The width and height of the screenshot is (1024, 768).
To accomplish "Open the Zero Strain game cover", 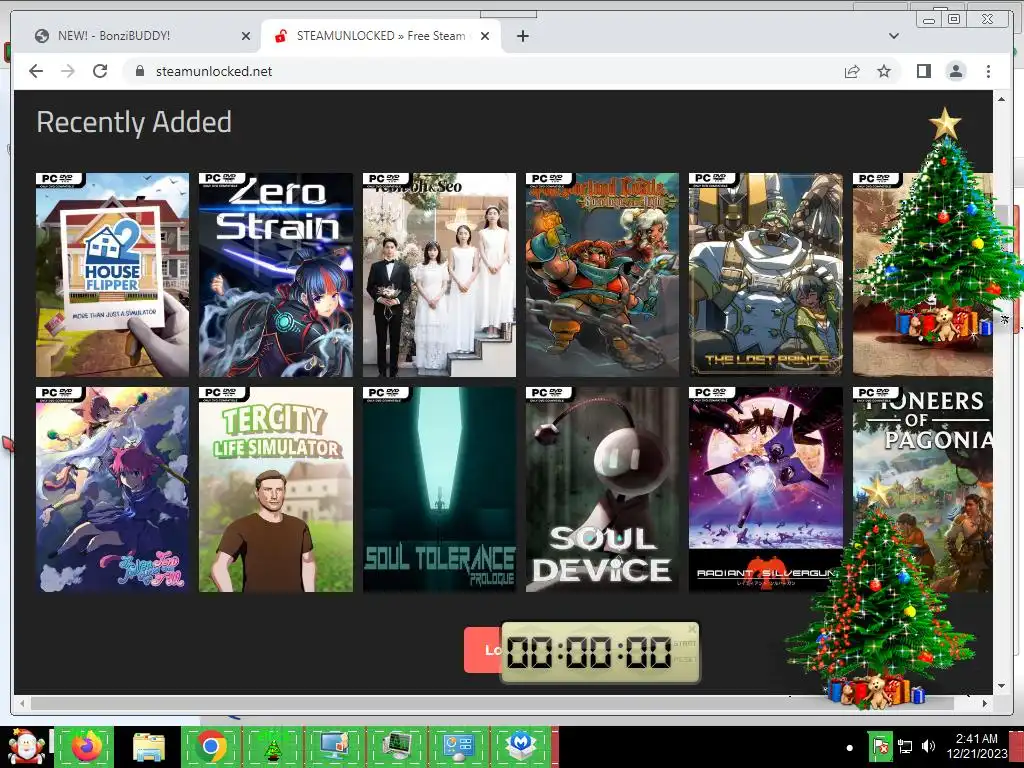I will tap(276, 275).
